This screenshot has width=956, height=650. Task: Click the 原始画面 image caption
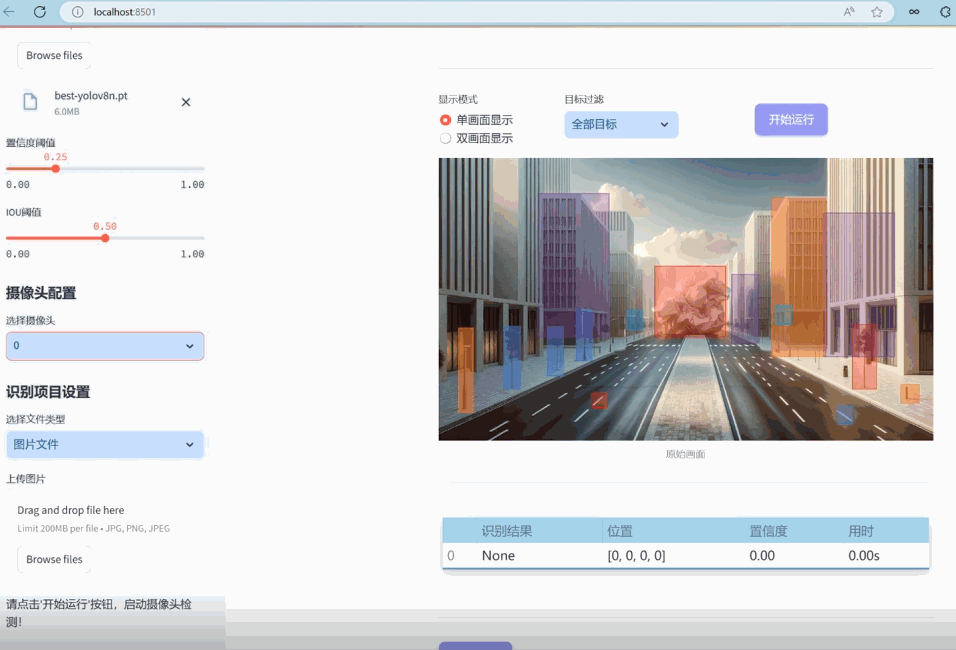685,454
